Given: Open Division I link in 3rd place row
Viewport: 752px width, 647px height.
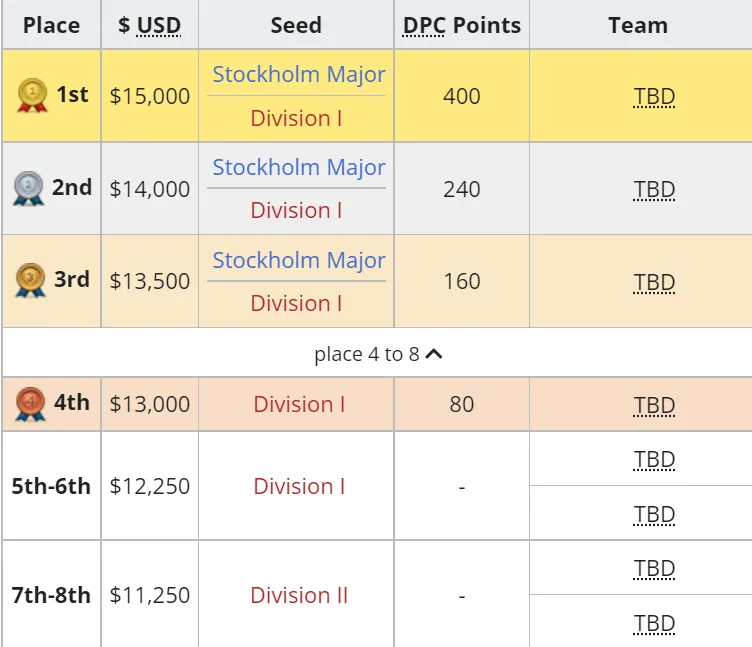Looking at the screenshot, I should pos(296,304).
